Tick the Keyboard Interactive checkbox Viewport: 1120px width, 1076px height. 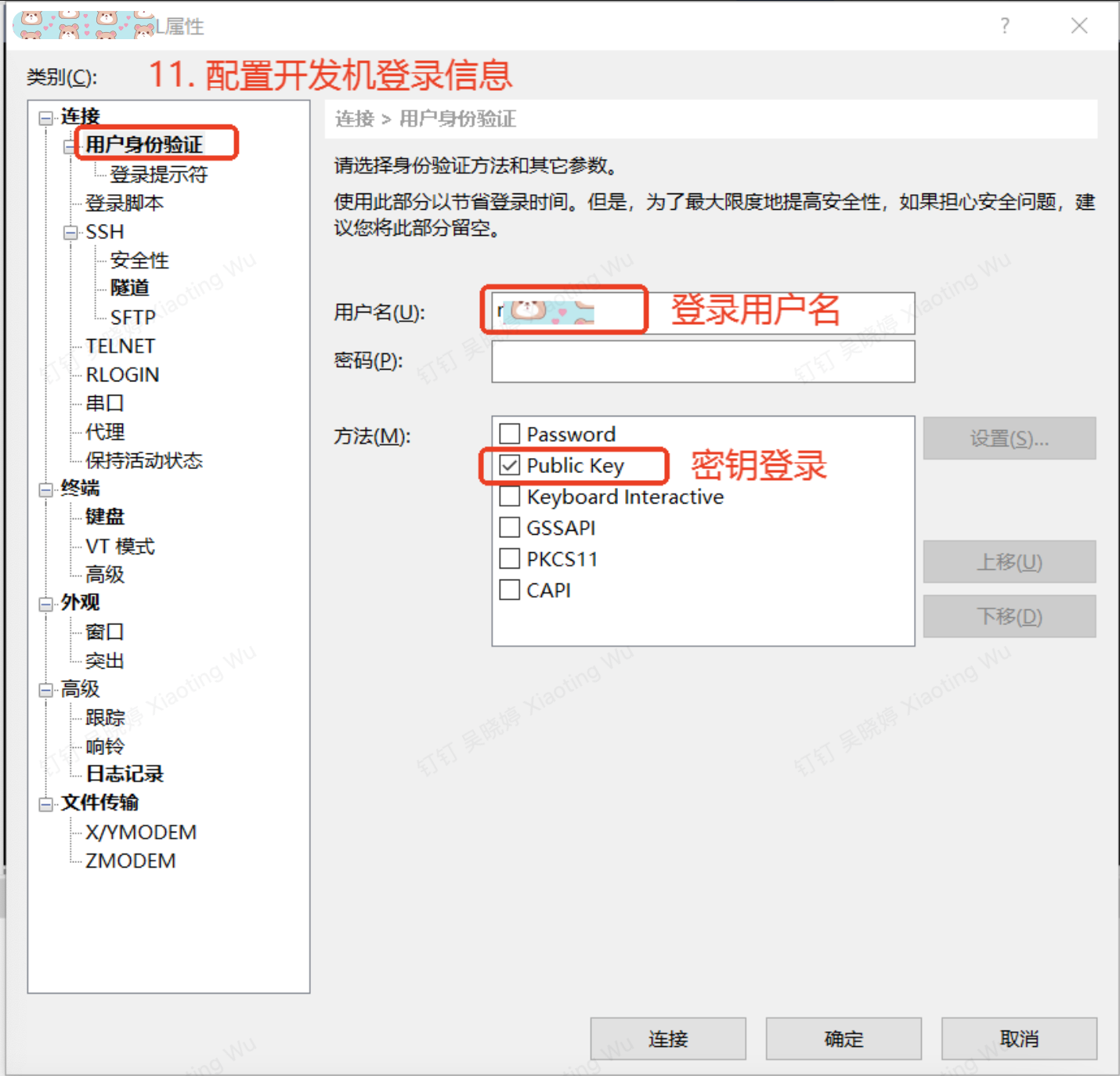[510, 496]
